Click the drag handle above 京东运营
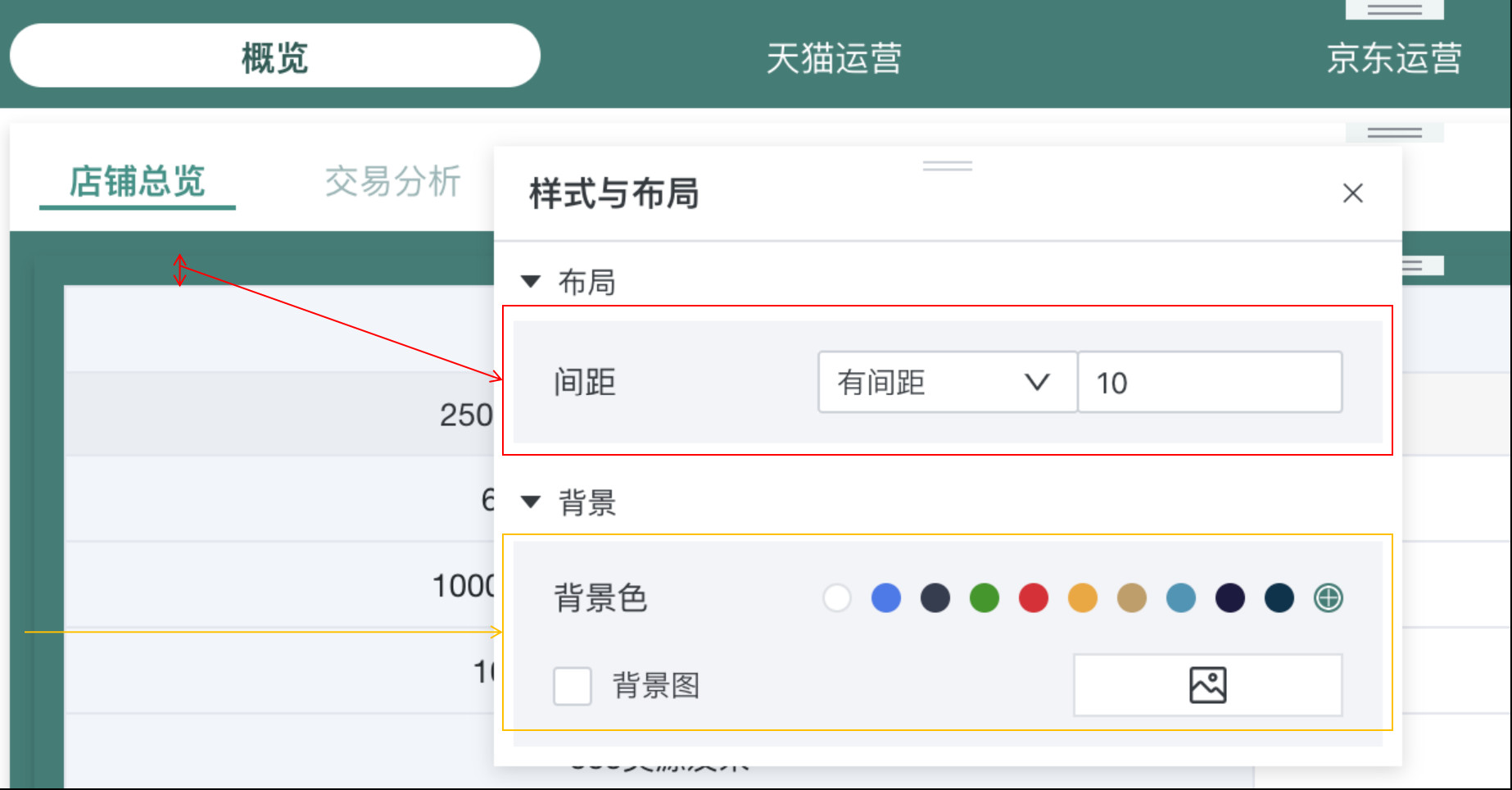Image resolution: width=1512 pixels, height=790 pixels. pyautogui.click(x=1394, y=10)
